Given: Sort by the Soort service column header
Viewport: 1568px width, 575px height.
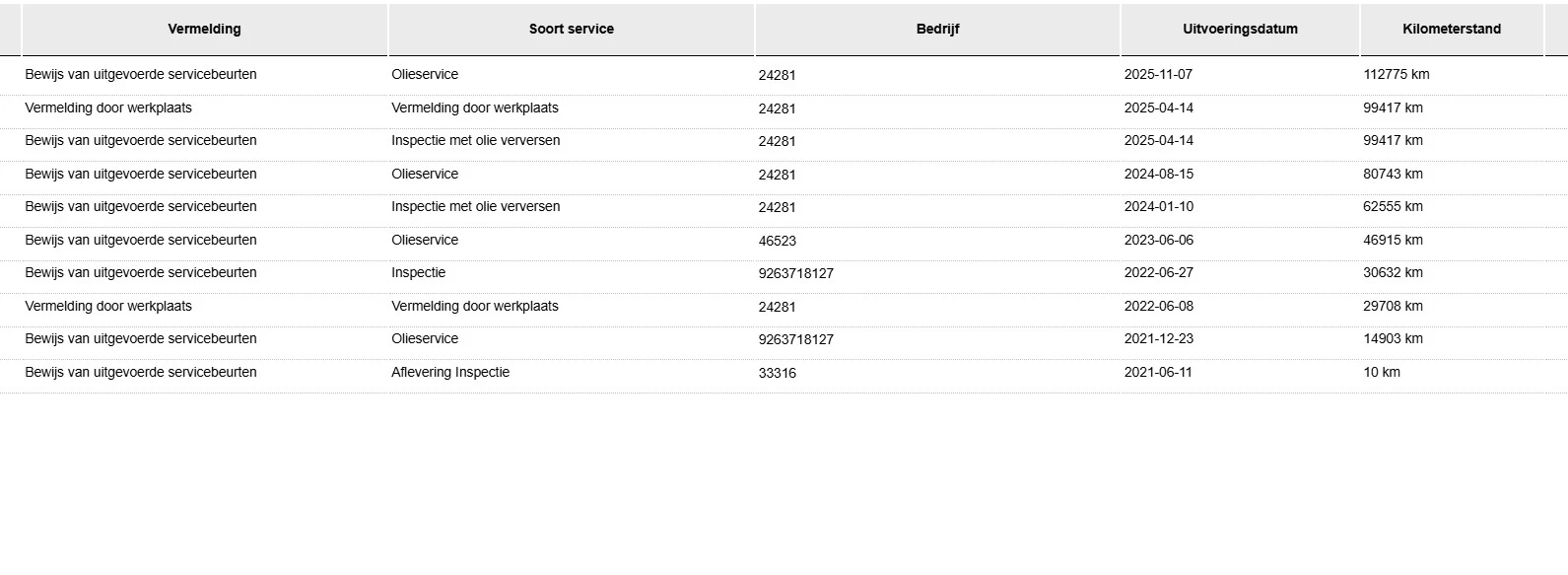Looking at the screenshot, I should 571,30.
